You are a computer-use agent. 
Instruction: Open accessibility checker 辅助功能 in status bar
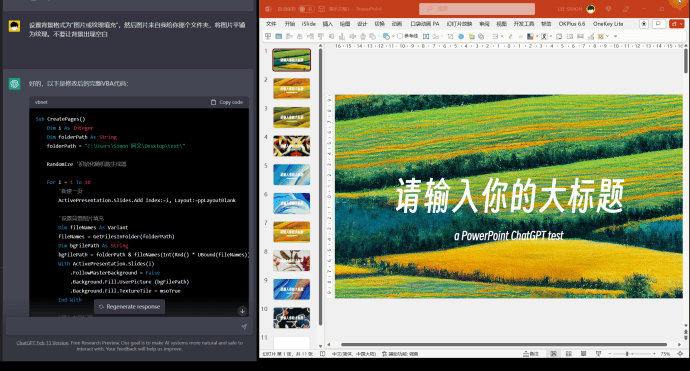[x=400, y=354]
